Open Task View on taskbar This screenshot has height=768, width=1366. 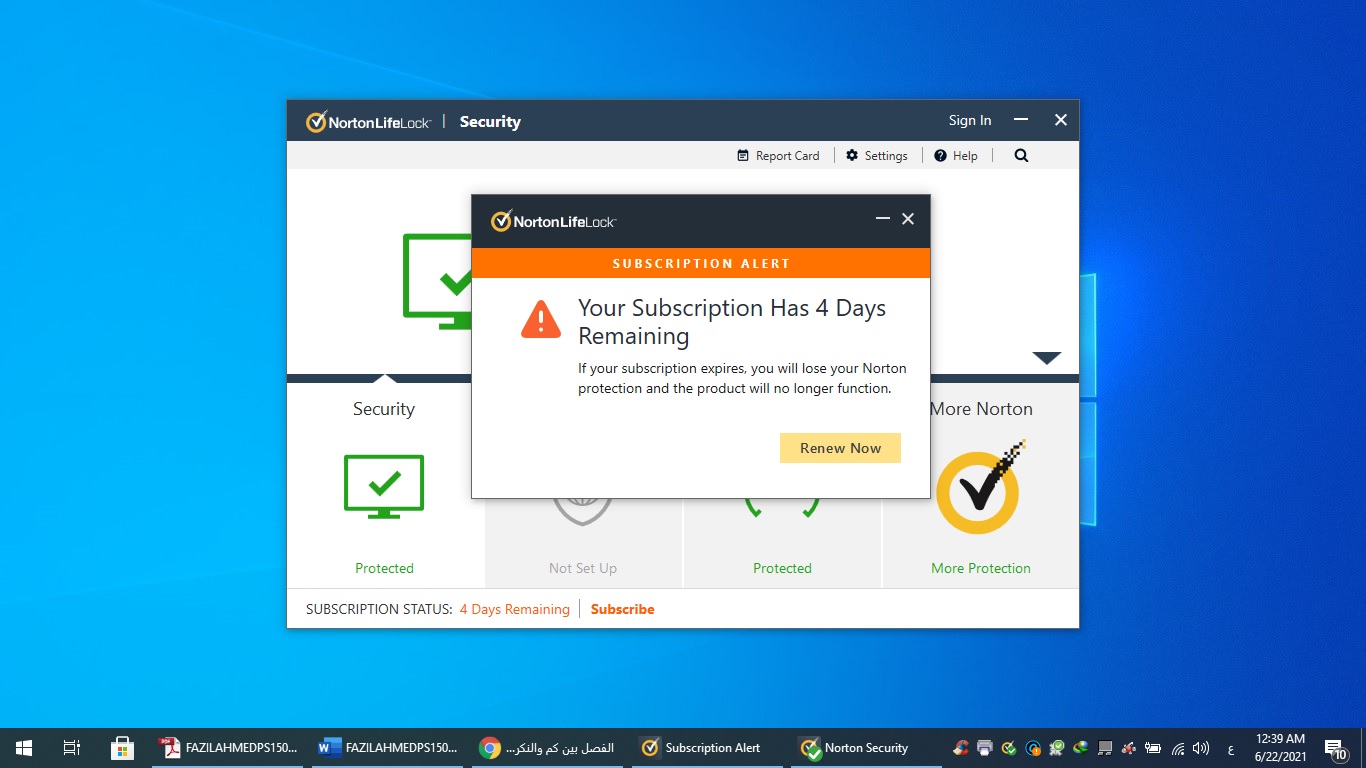tap(71, 748)
